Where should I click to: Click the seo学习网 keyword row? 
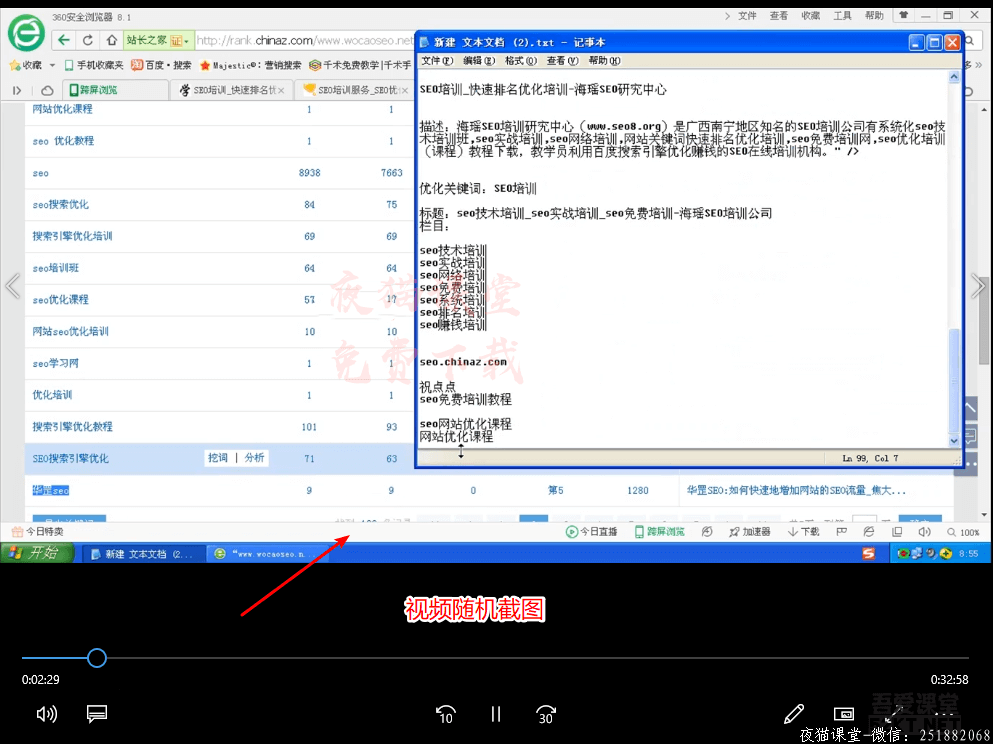pos(56,363)
